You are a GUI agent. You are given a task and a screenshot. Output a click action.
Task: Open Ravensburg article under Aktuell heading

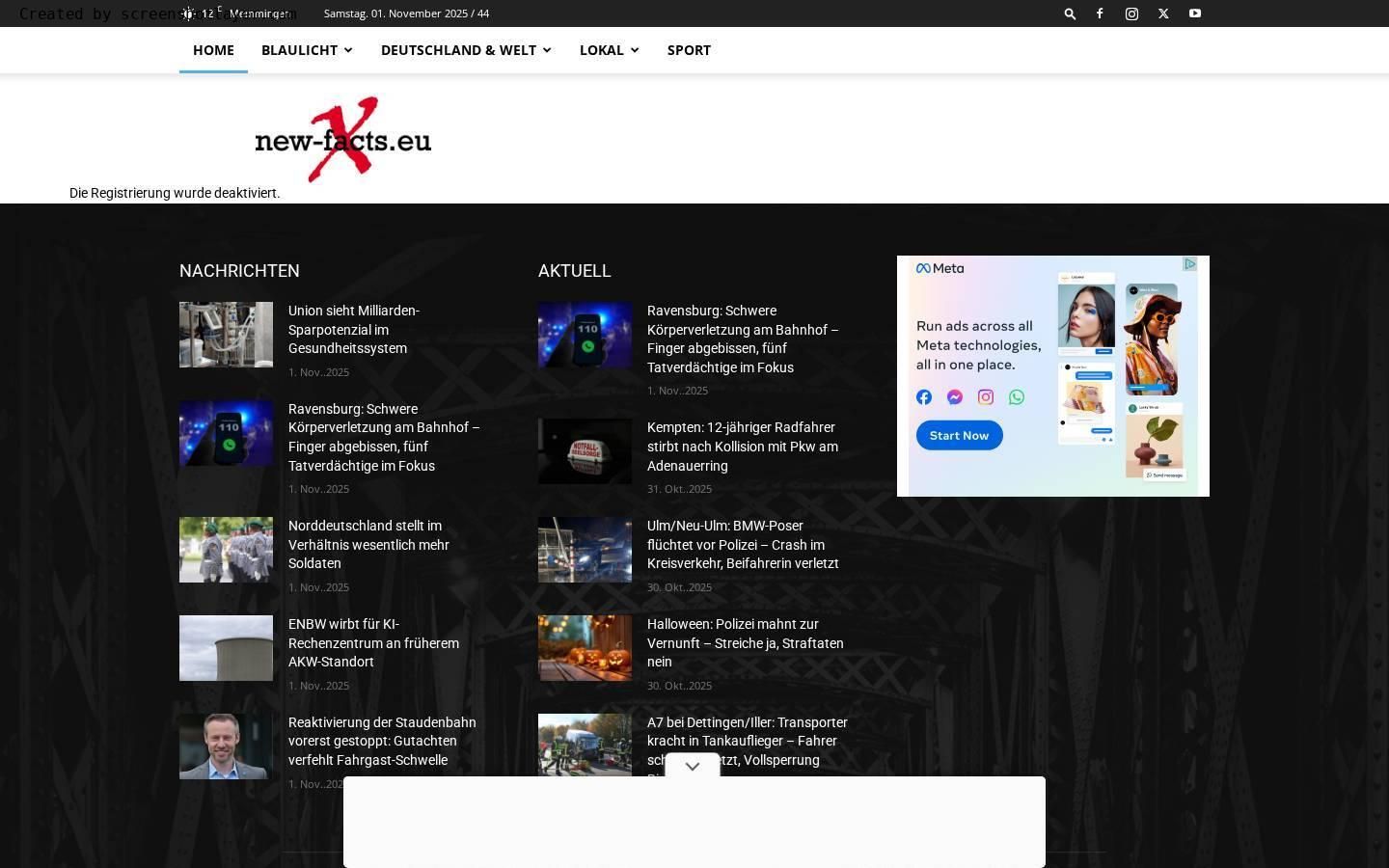tap(743, 339)
